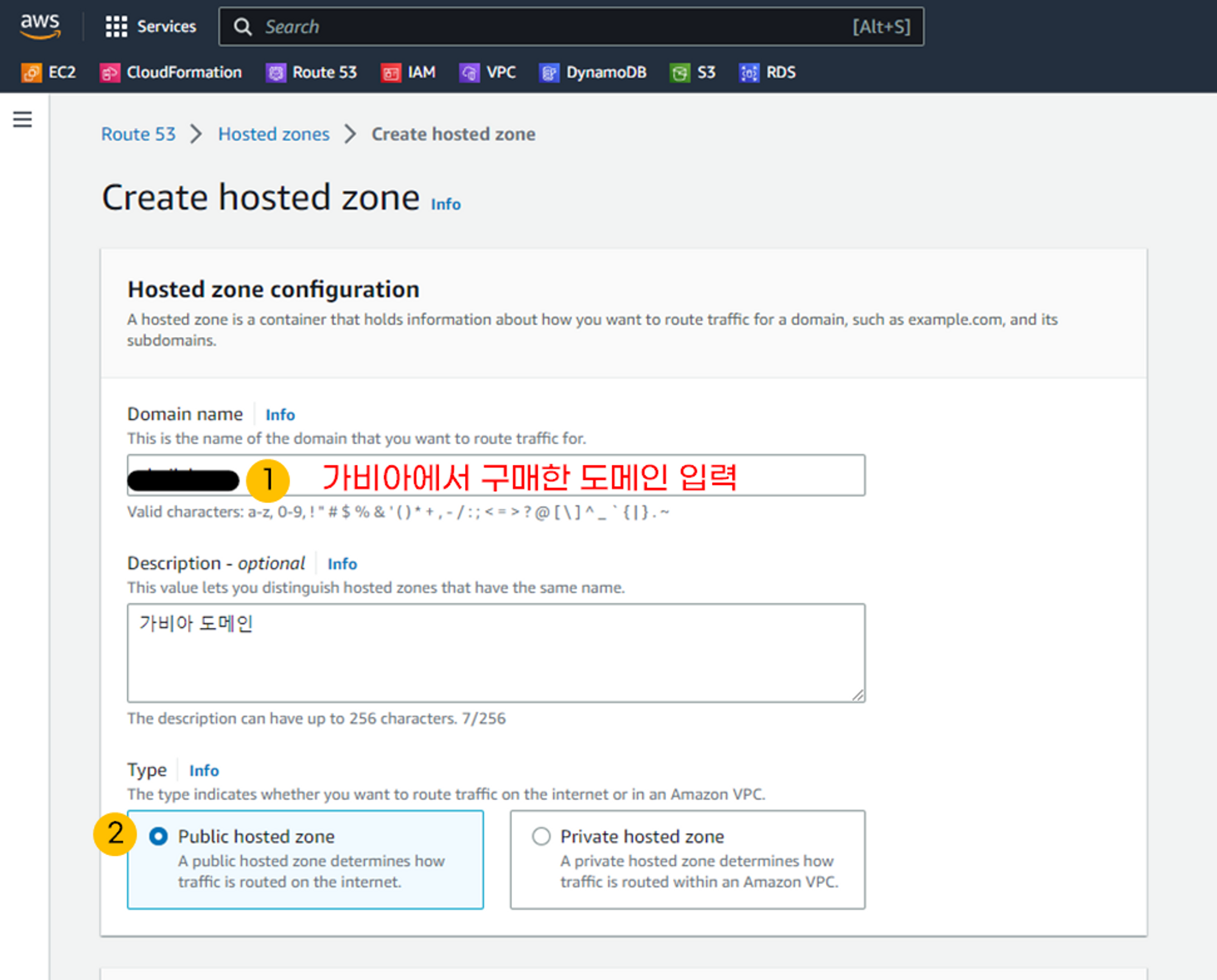Open RDS shortcut icon
Screen dimensions: 1217x980
click(749, 73)
